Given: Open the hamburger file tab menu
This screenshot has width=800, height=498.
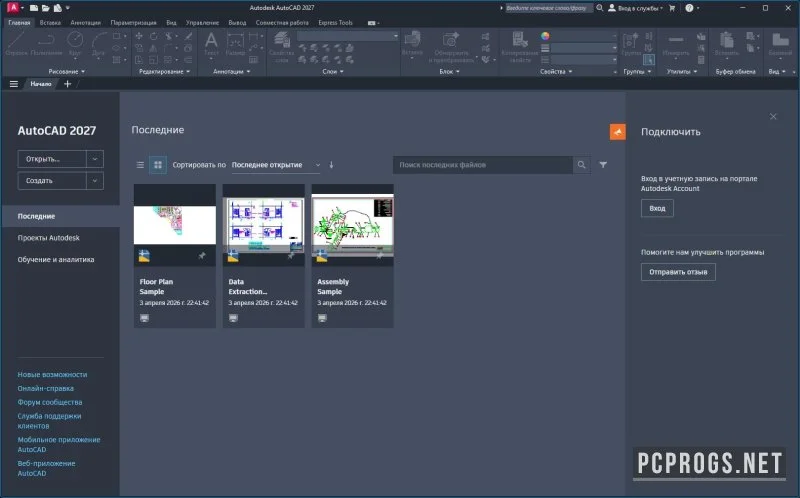Looking at the screenshot, I should pos(14,84).
